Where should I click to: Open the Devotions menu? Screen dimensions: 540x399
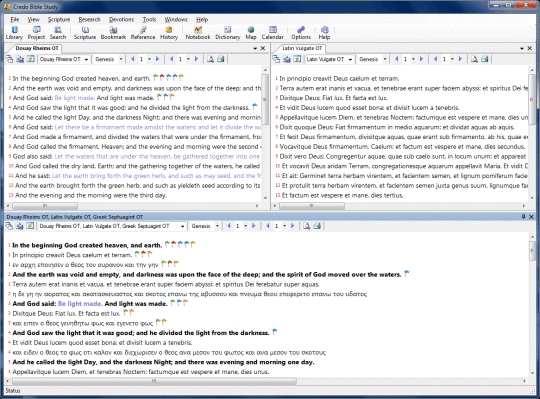(121, 19)
